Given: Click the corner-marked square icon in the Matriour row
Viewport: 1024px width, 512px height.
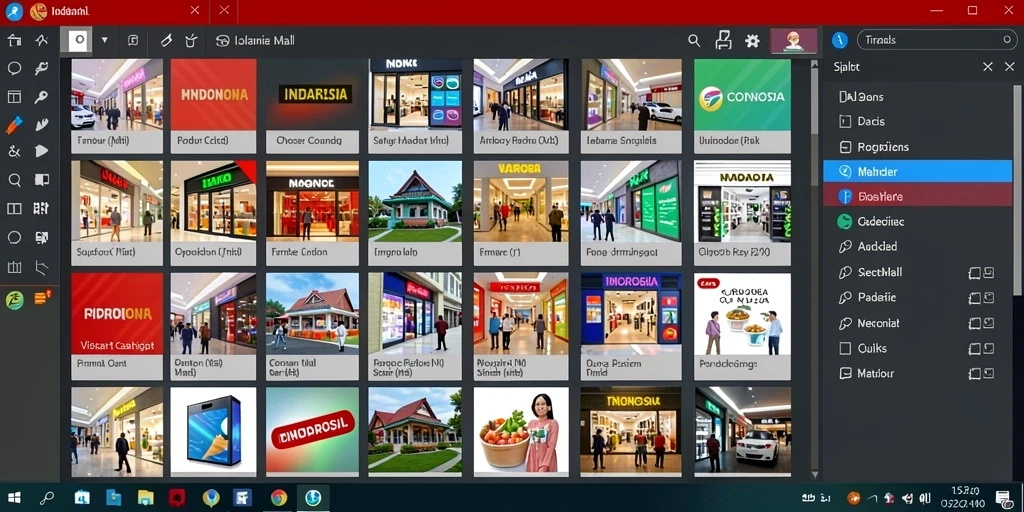Looking at the screenshot, I should click(x=989, y=374).
